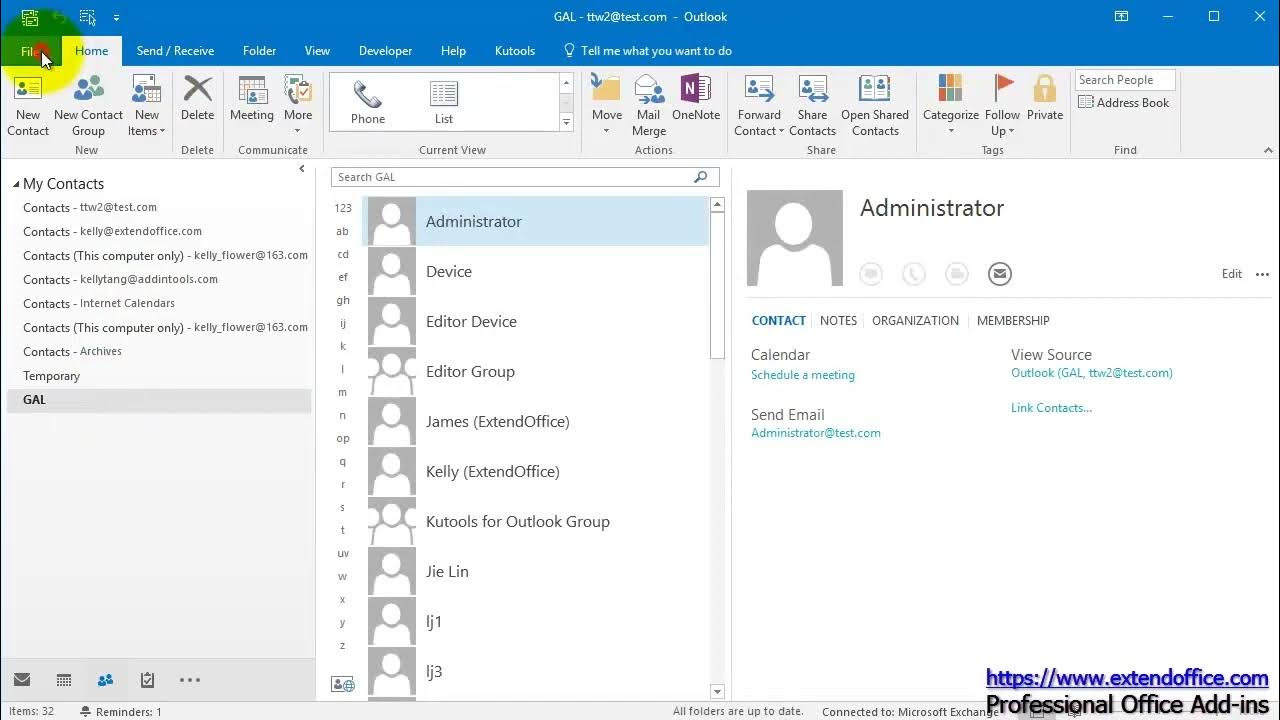Viewport: 1280px width, 720px height.
Task: Jump to the 123 index
Action: [x=343, y=208]
